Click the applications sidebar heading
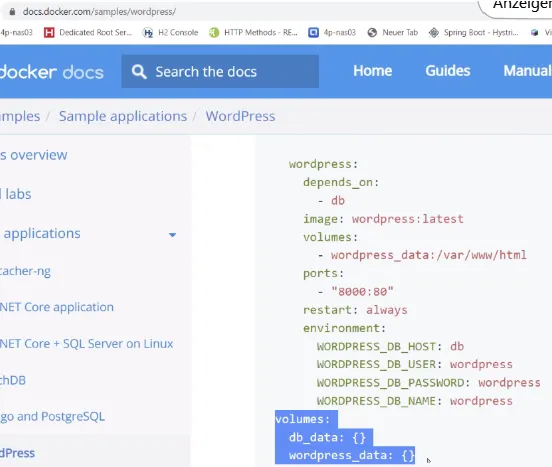The image size is (552, 467). click(x=42, y=233)
